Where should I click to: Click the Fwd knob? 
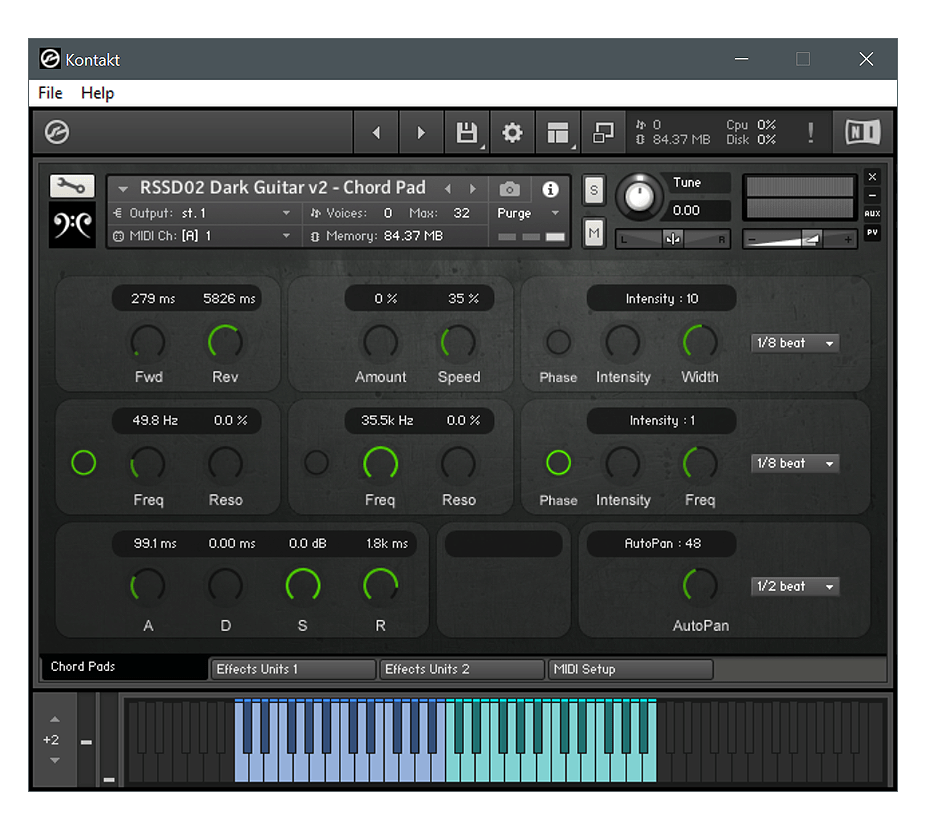[x=148, y=343]
